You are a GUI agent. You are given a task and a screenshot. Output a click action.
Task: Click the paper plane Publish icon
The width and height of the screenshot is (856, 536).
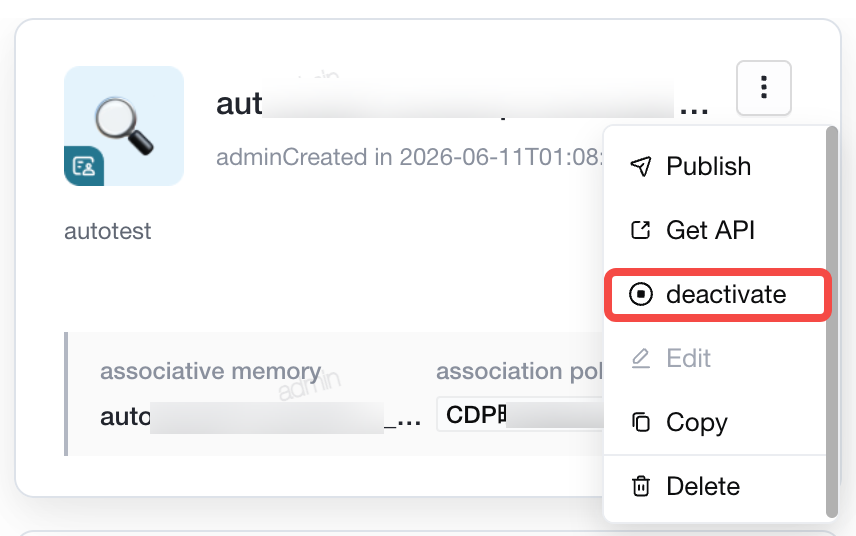[641, 166]
